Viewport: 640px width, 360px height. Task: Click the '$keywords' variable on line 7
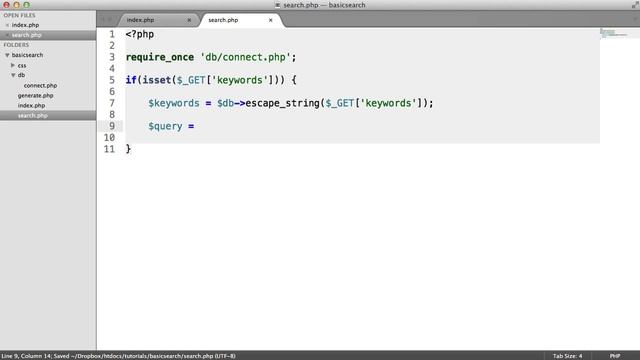[174, 103]
